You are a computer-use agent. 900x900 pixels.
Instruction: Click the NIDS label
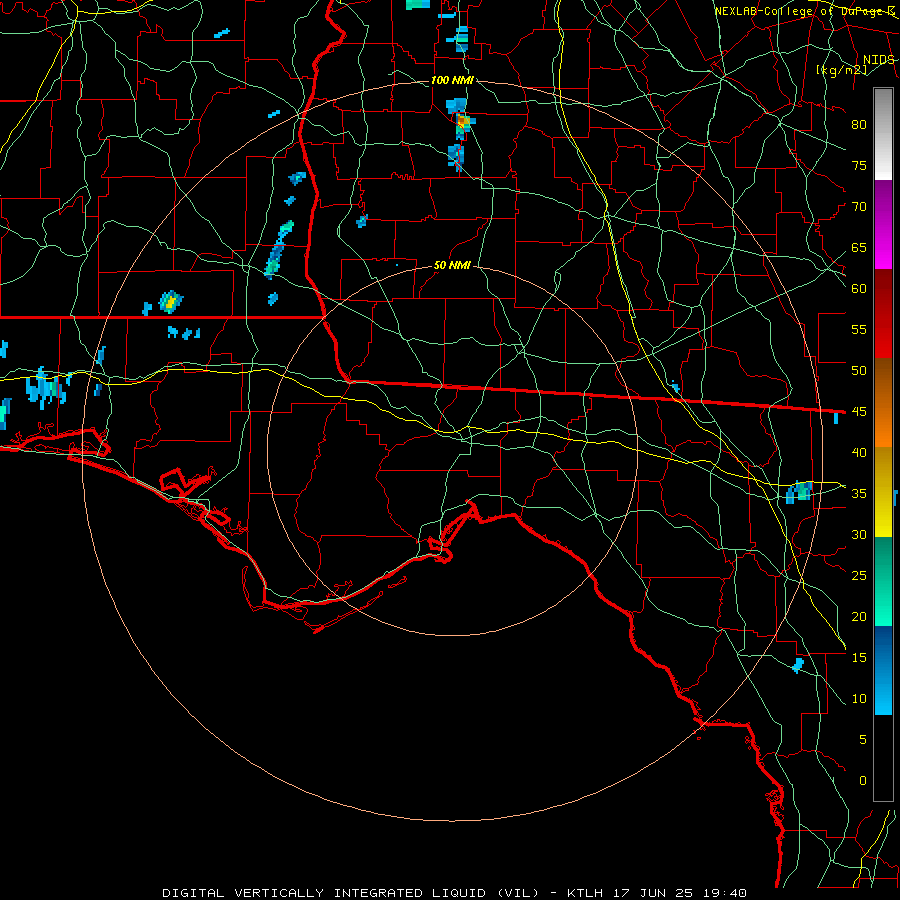pos(878,60)
